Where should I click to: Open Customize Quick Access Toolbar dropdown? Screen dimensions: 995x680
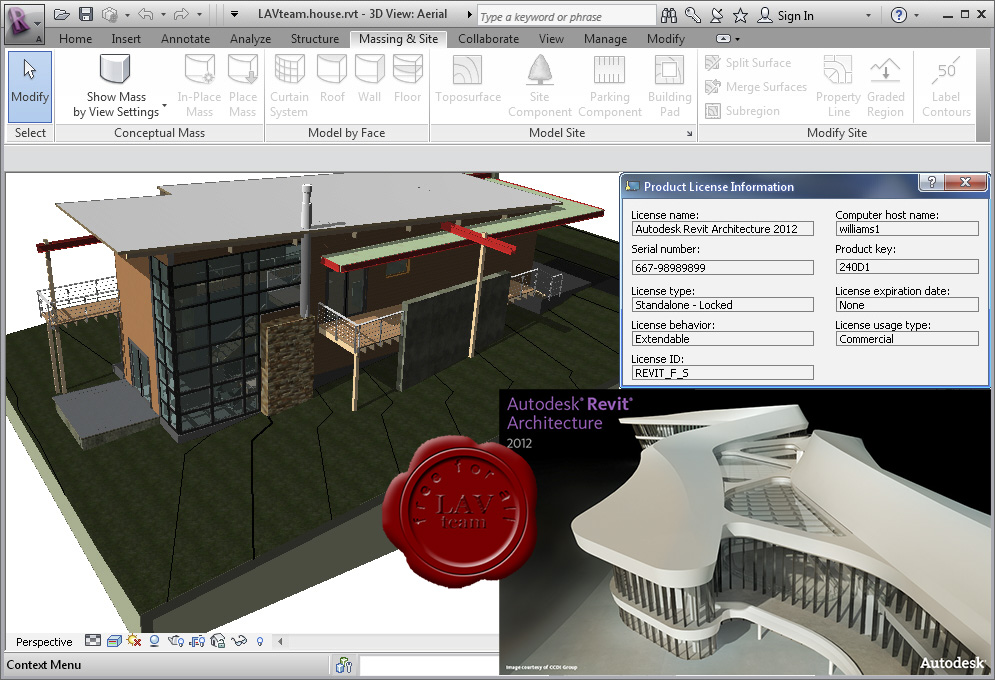(234, 14)
